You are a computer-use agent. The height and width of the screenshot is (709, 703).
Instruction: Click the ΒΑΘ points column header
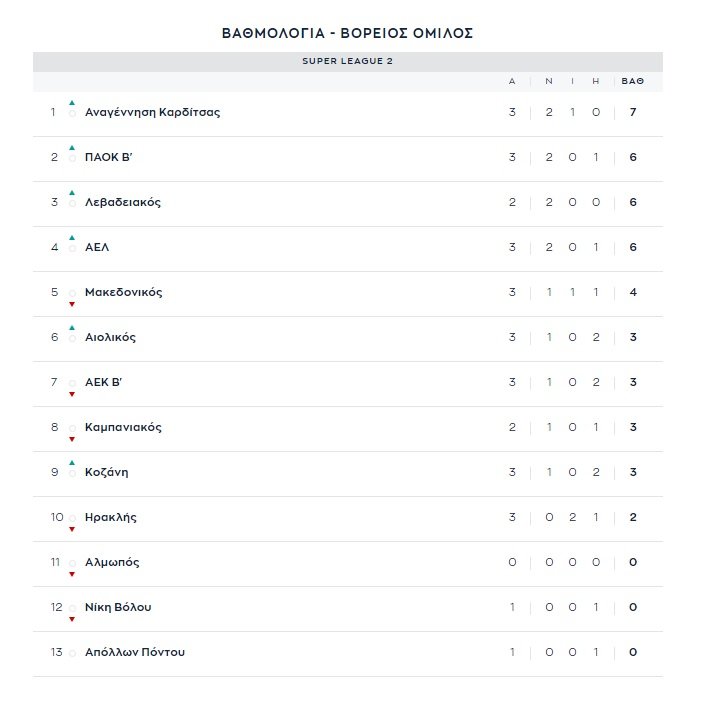pyautogui.click(x=633, y=82)
